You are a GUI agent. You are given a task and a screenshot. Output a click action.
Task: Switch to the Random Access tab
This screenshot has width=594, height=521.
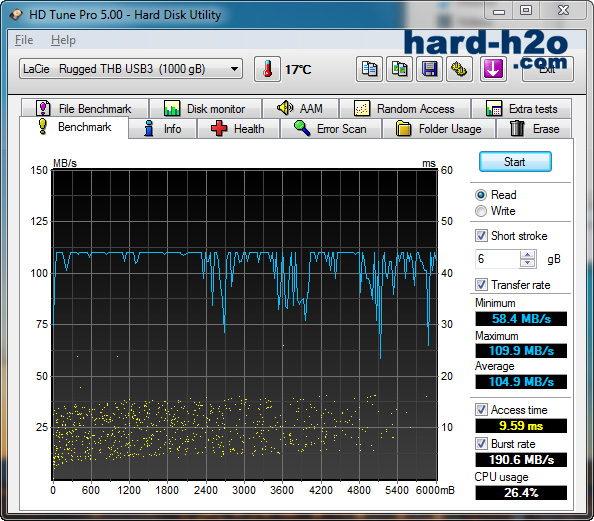[x=405, y=108]
